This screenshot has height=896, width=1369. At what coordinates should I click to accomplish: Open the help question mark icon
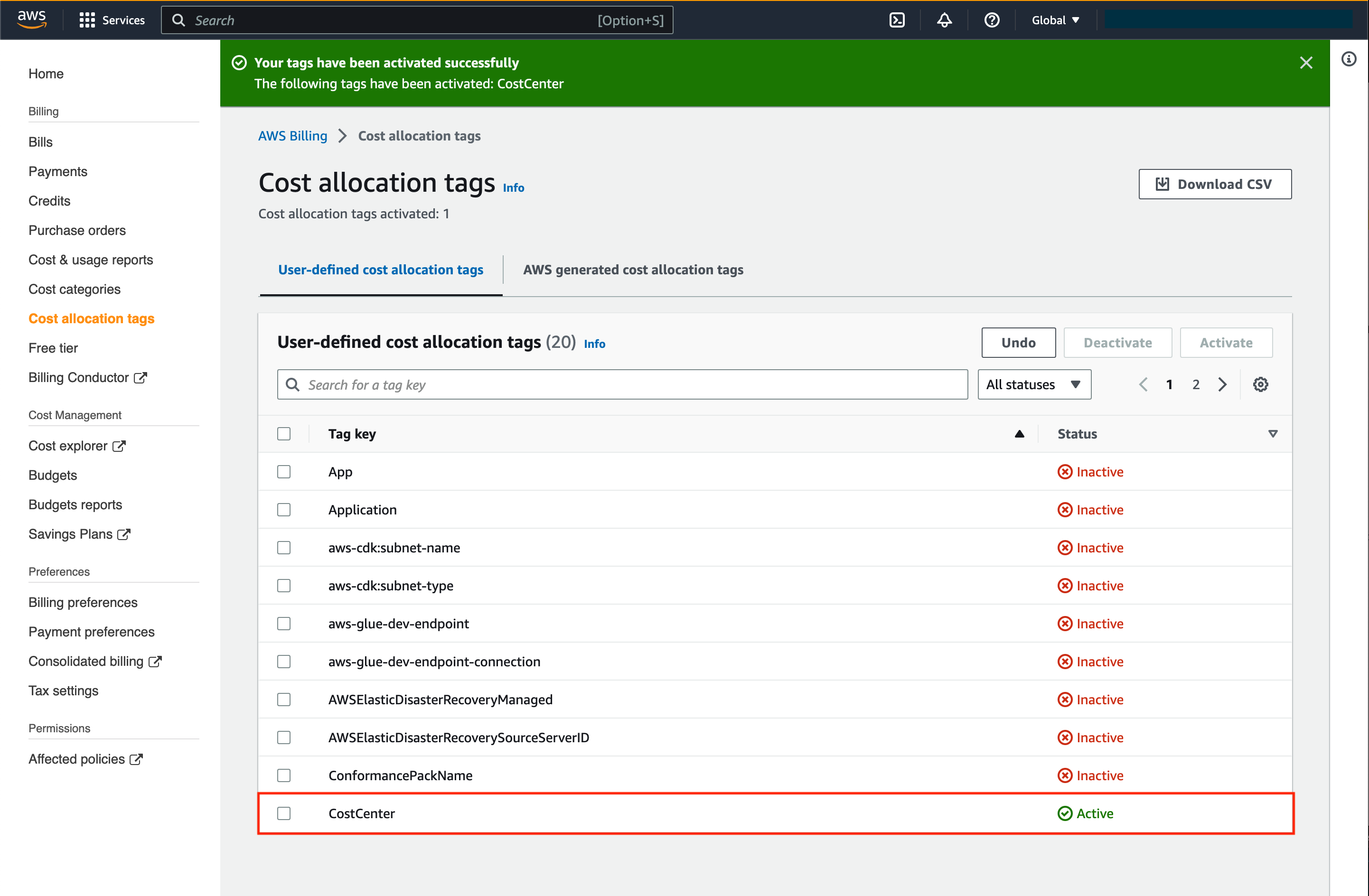[x=992, y=19]
